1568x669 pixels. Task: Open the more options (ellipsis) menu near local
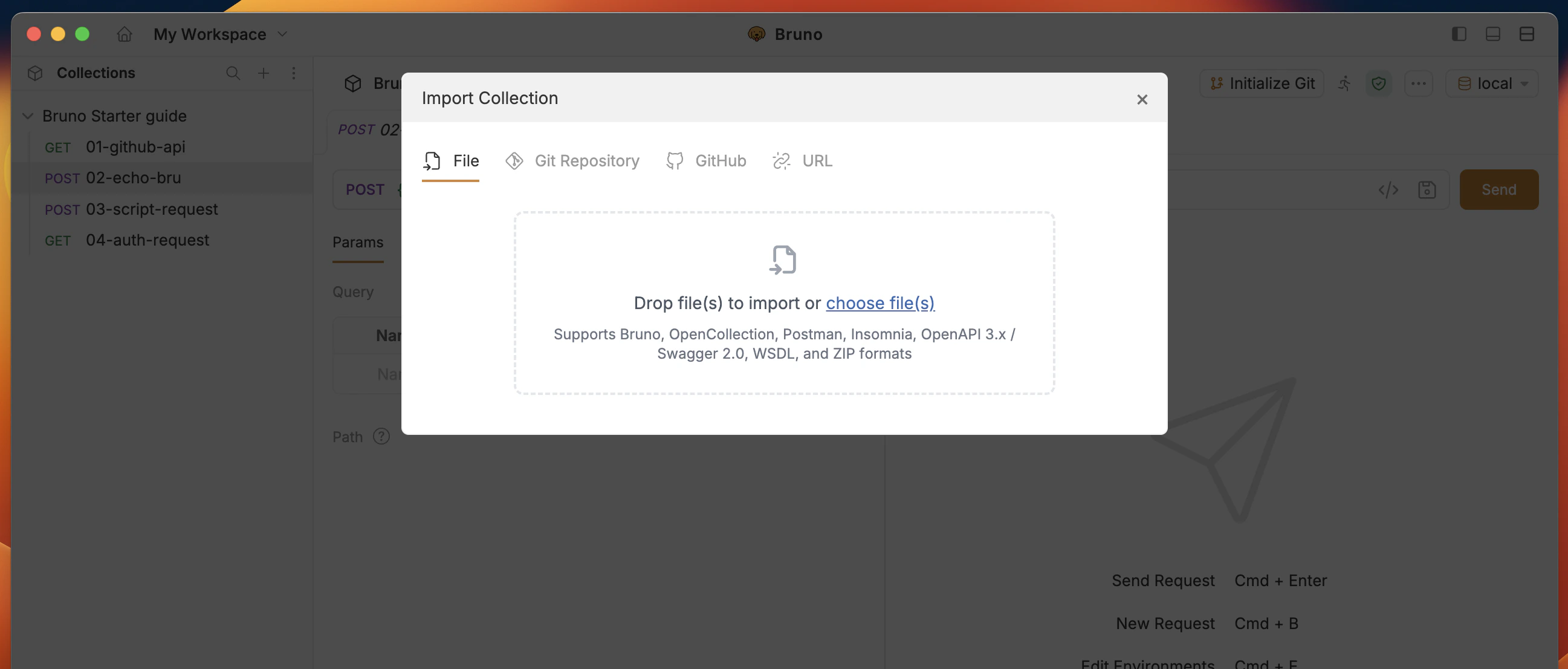1419,83
